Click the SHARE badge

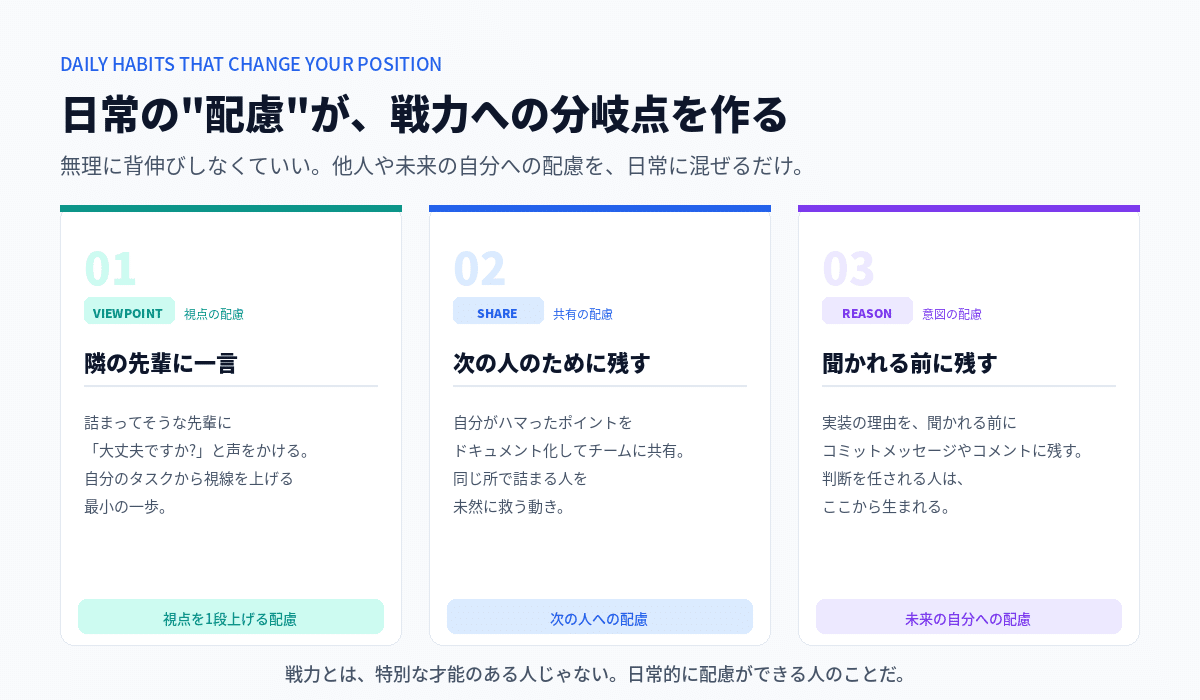498,312
